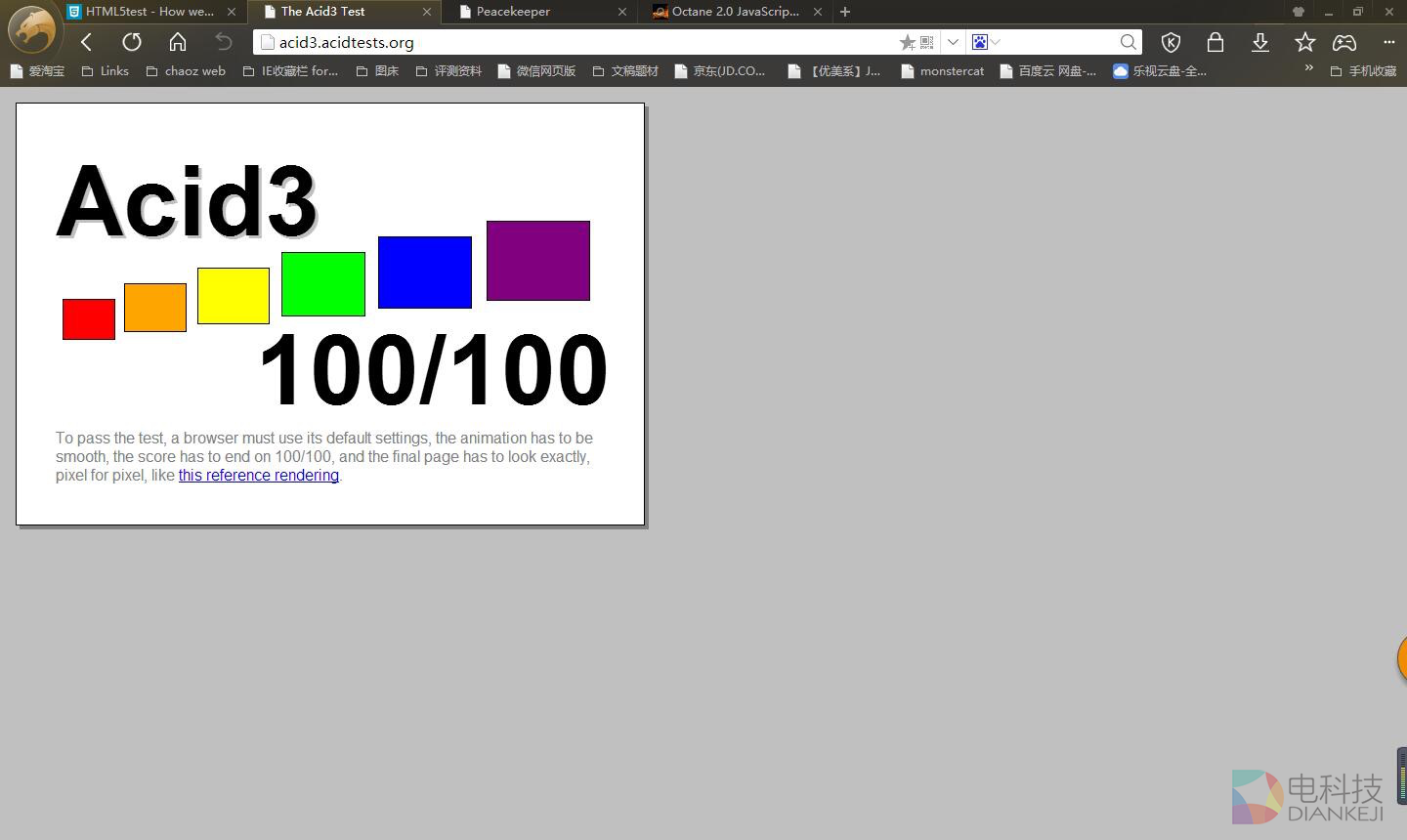Open the monstercat bookmark
Screen dimensions: 1407x840
pos(951,71)
